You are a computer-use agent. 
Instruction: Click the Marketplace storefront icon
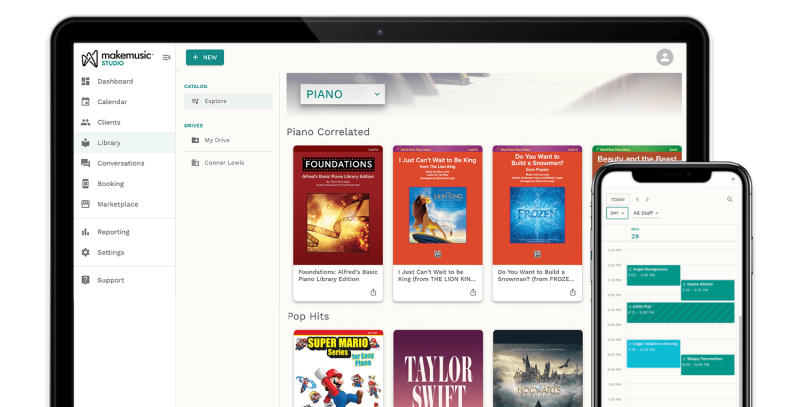click(86, 204)
